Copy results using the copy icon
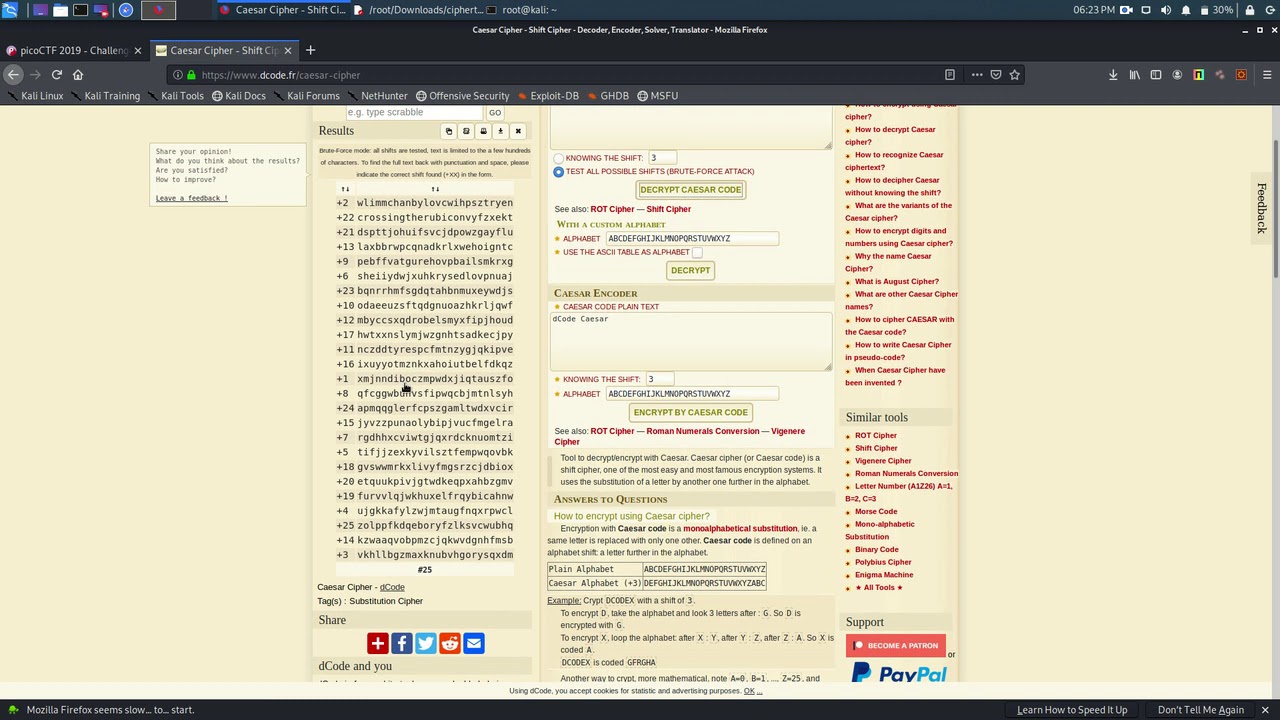The width and height of the screenshot is (1280, 720). tap(449, 131)
